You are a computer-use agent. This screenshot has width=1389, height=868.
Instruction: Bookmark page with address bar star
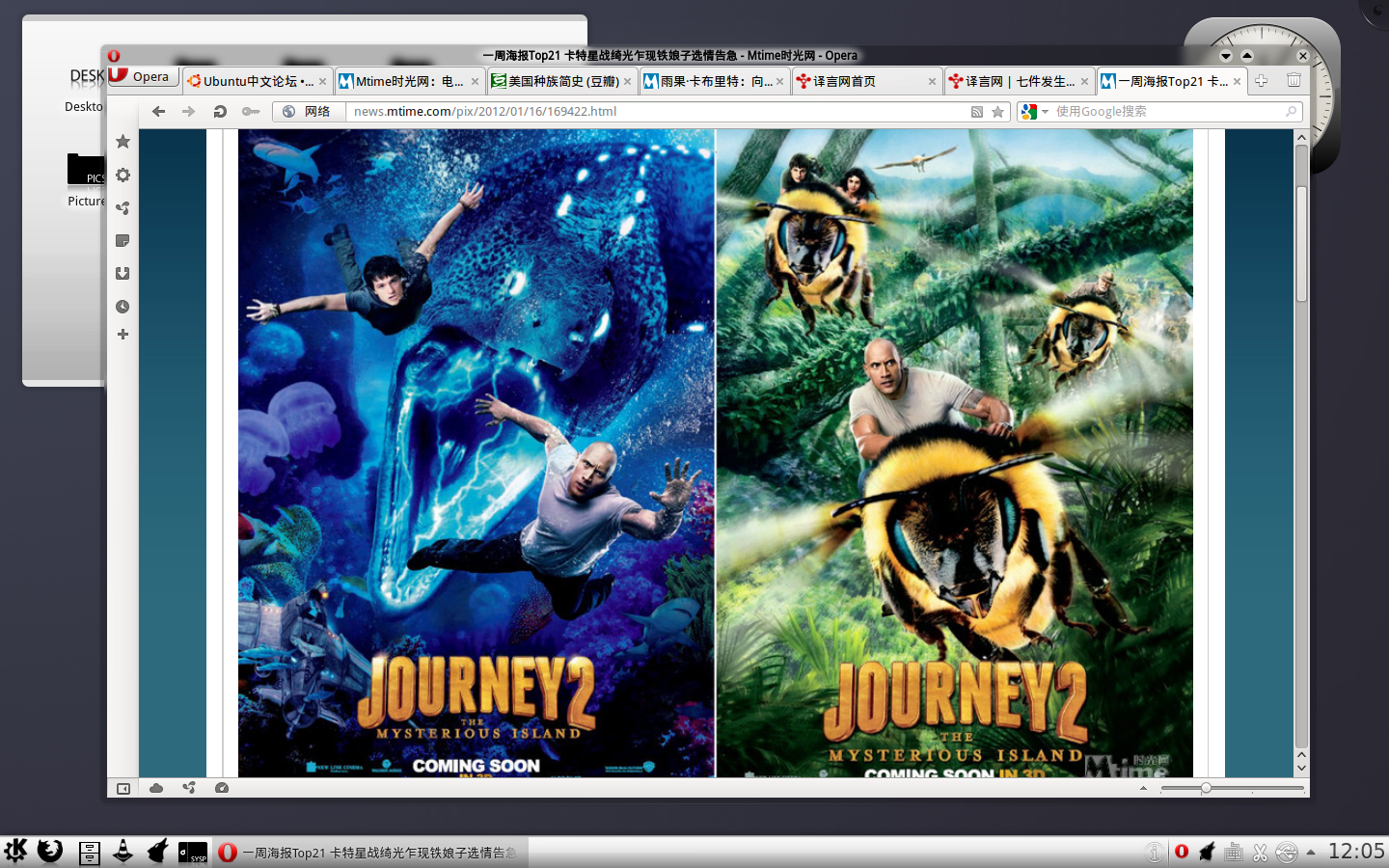(x=998, y=112)
